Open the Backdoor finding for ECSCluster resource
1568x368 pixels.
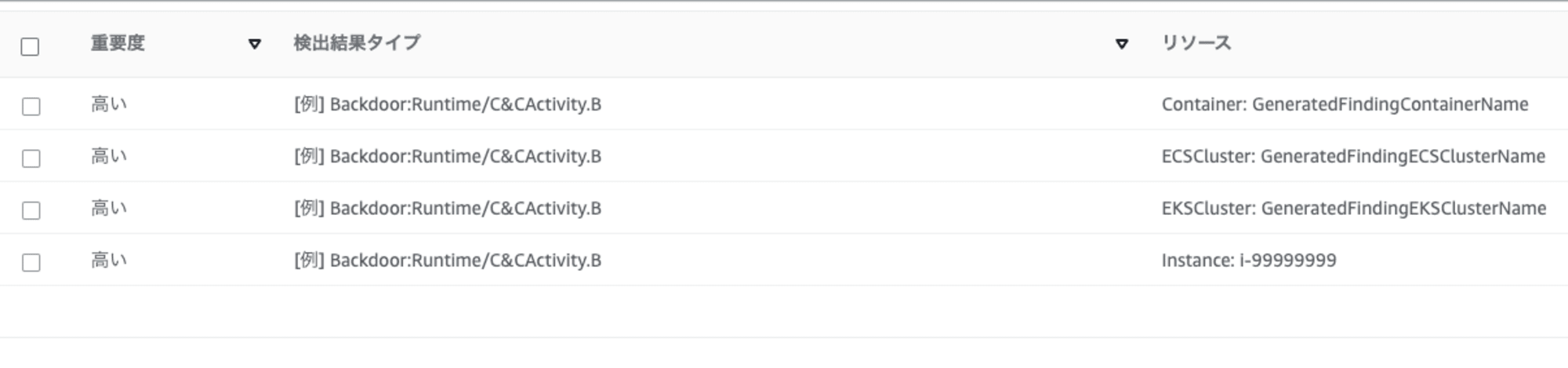pyautogui.click(x=448, y=156)
